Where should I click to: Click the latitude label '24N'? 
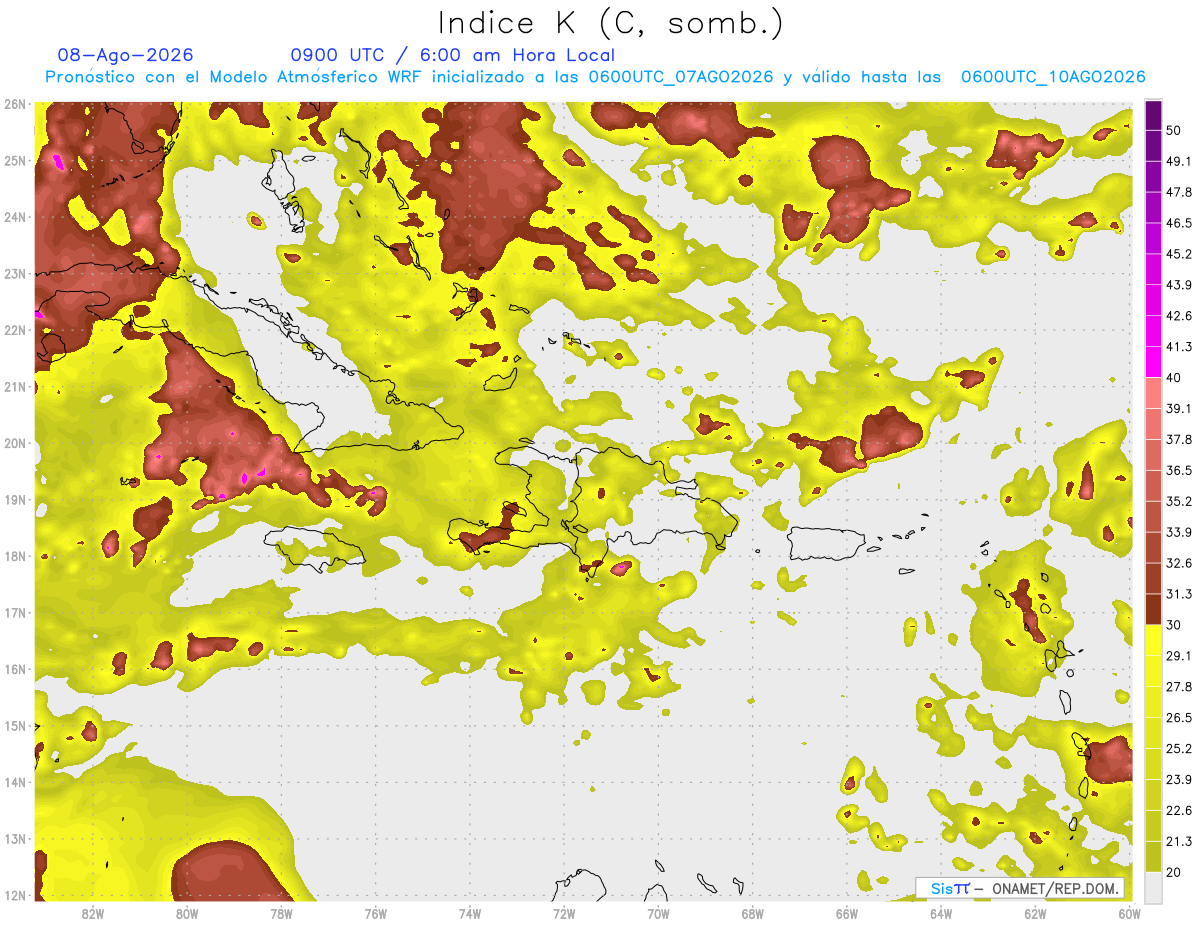(15, 217)
